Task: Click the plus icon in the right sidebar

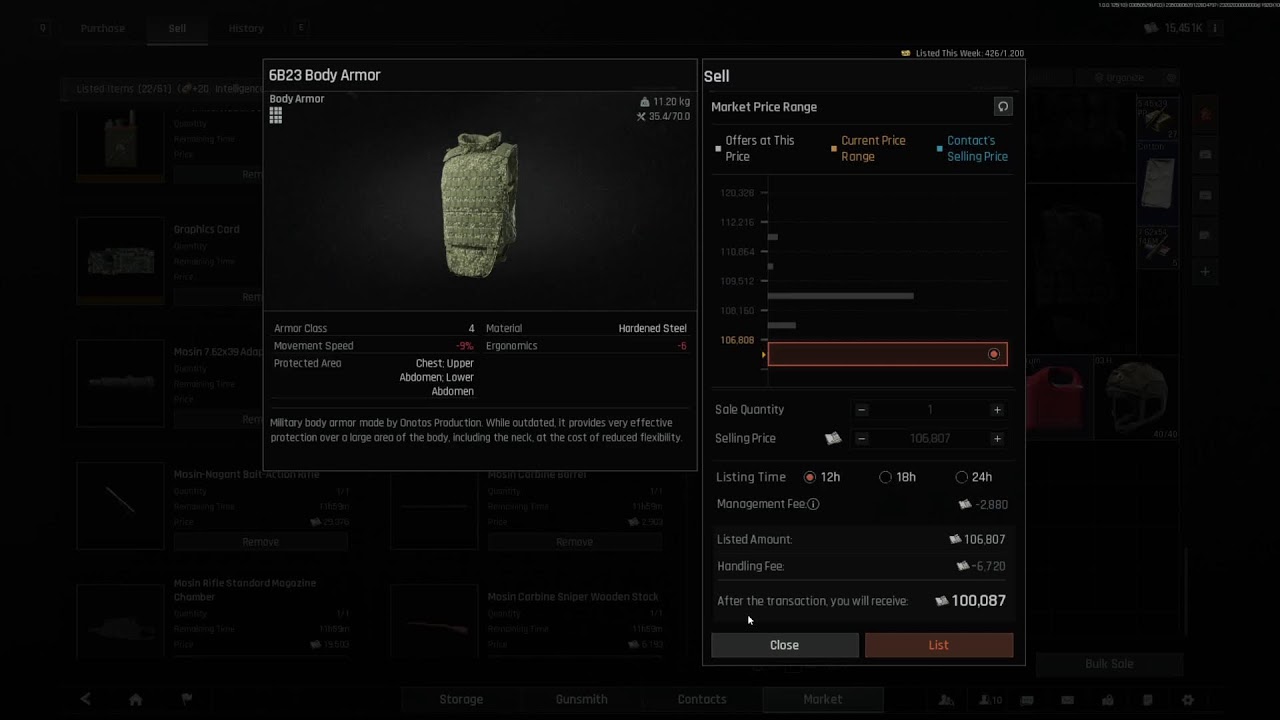Action: pos(1205,271)
